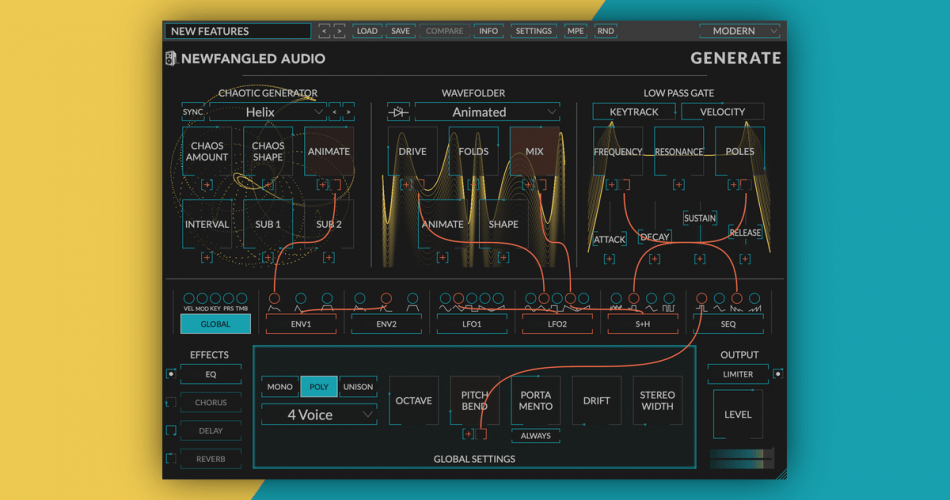Click plus bracket under Attack

pos(609,259)
